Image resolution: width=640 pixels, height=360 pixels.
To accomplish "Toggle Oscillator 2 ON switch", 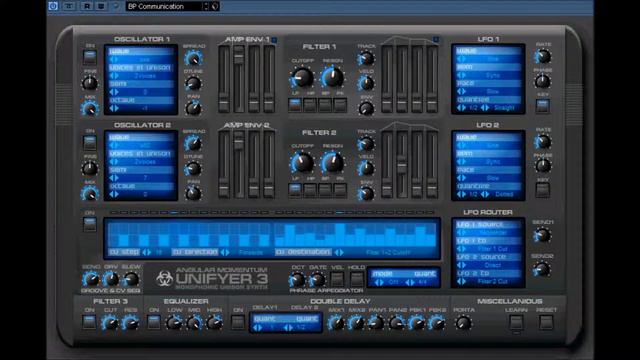I will coord(90,143).
